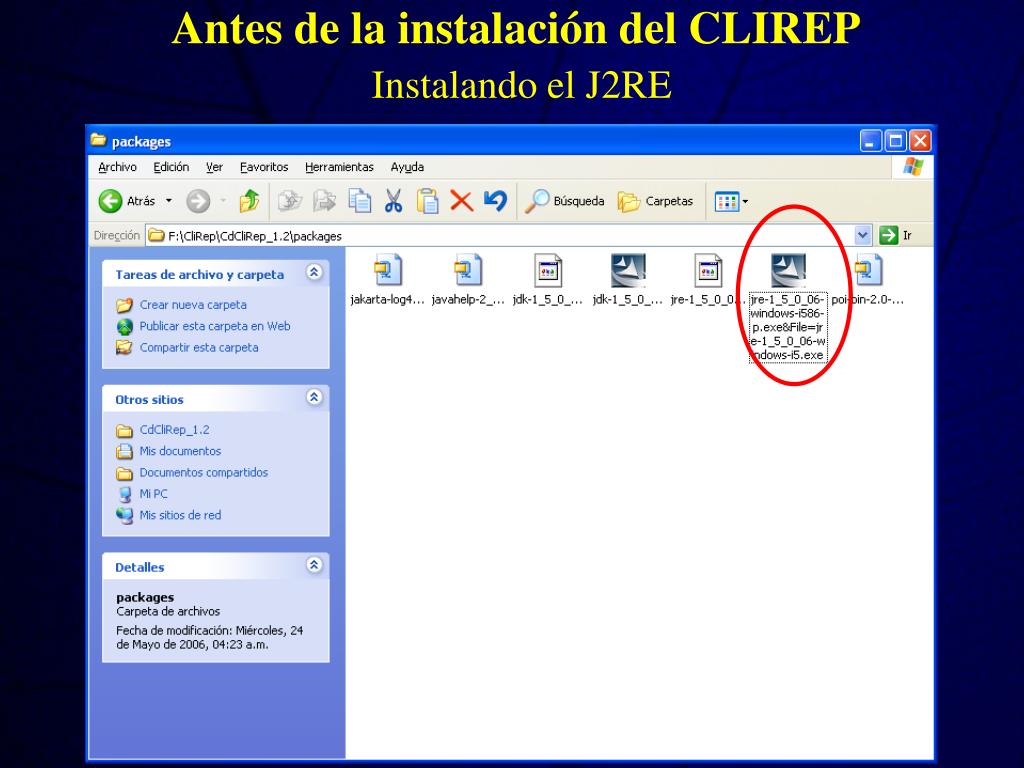Open Búsqueda search pane
This screenshot has height=768, width=1024.
pyautogui.click(x=565, y=200)
